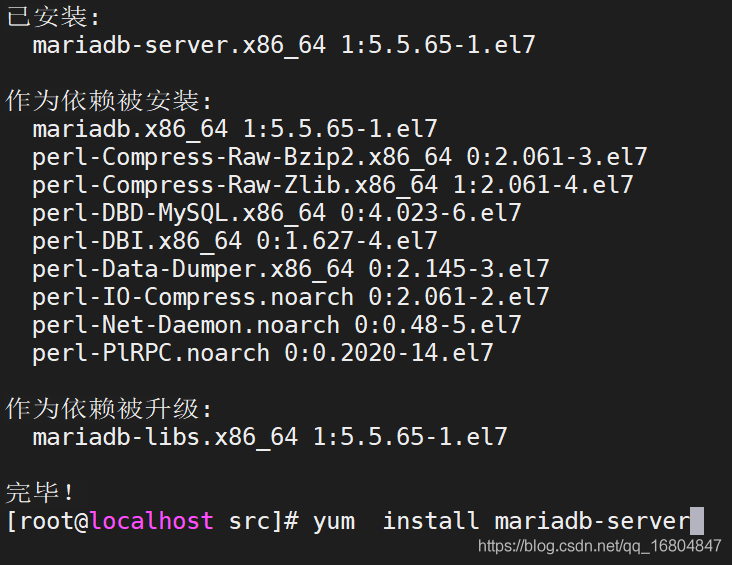Click the 已安装 heading line
Viewport: 732px width, 565px height.
[54, 17]
